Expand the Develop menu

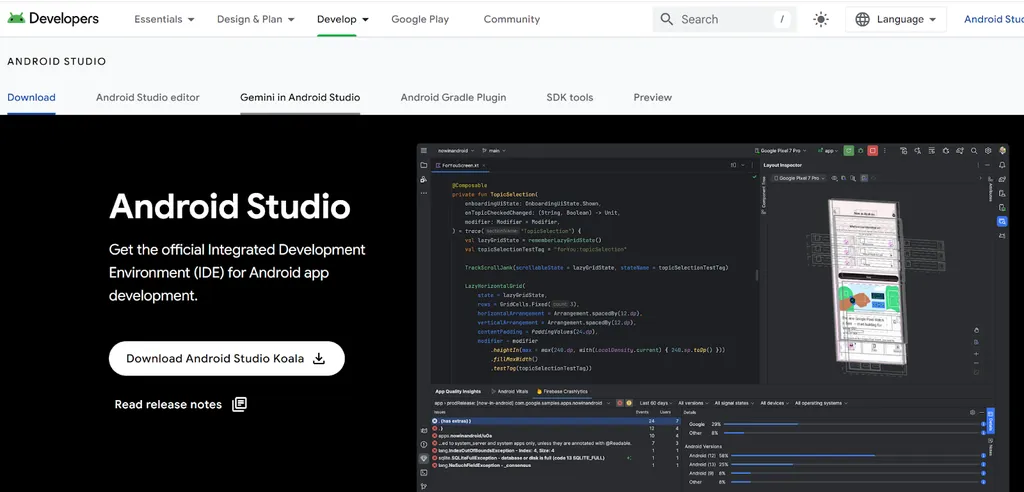pyautogui.click(x=342, y=19)
